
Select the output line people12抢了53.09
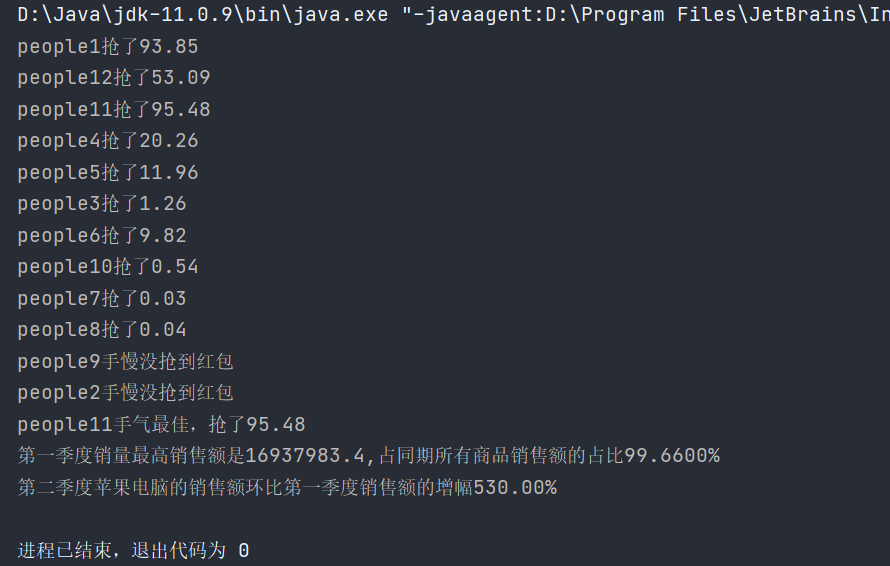point(114,78)
